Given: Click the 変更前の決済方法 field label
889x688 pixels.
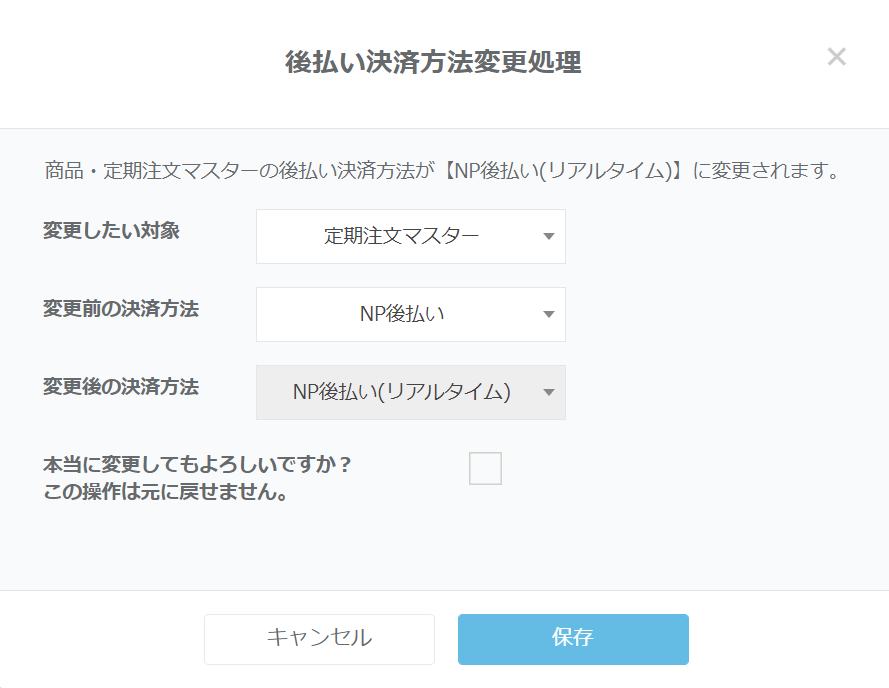Looking at the screenshot, I should 120,309.
